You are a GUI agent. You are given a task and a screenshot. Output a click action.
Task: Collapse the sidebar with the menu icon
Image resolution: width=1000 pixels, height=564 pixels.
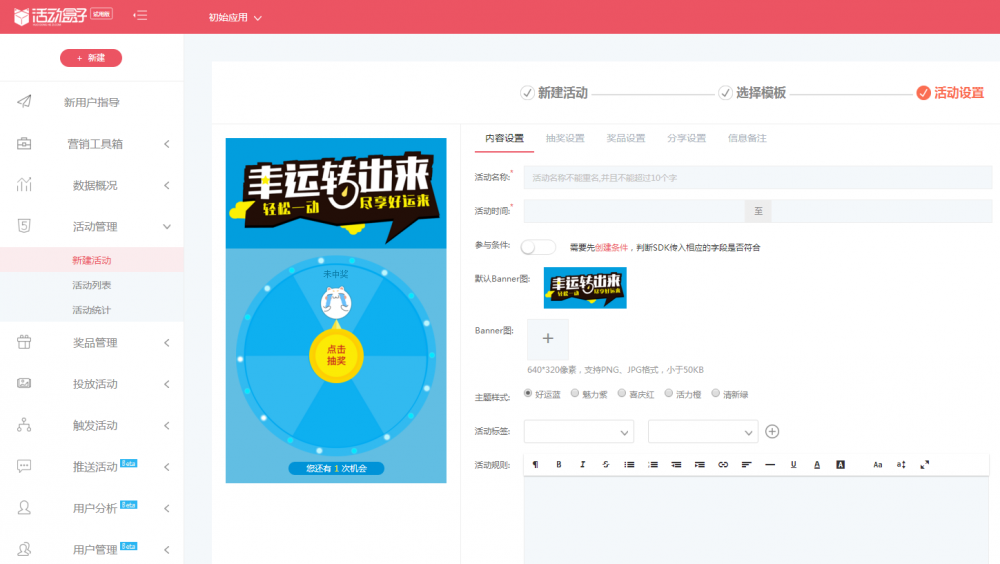tap(140, 16)
